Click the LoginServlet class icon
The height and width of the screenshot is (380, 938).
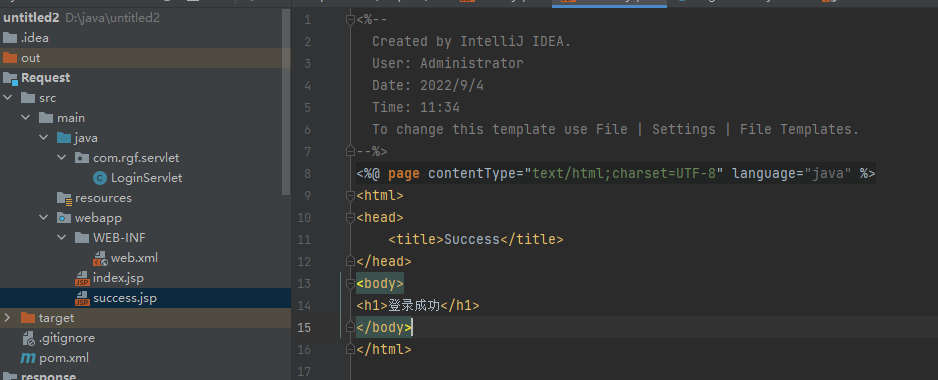point(100,178)
